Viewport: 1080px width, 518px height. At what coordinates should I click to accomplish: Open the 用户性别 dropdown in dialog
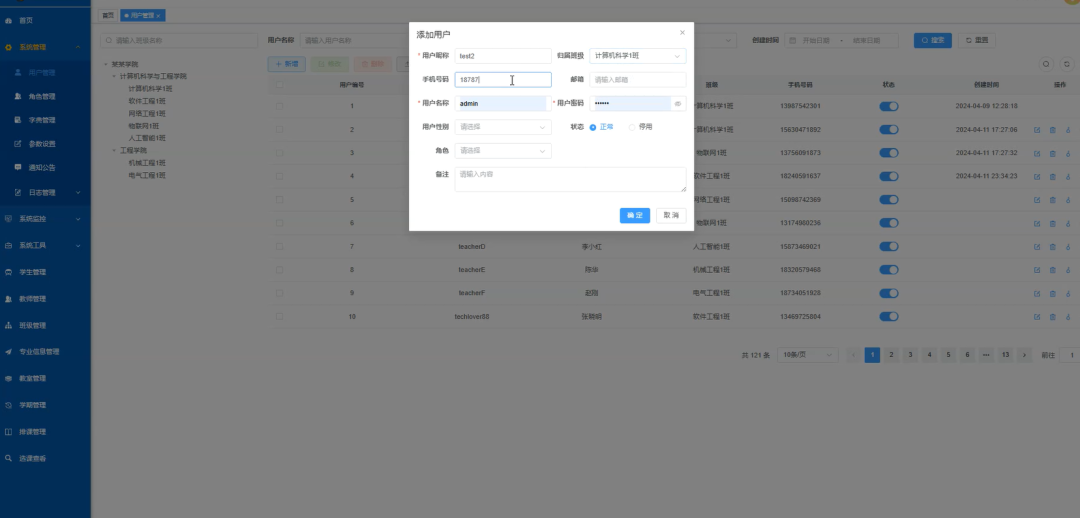503,127
